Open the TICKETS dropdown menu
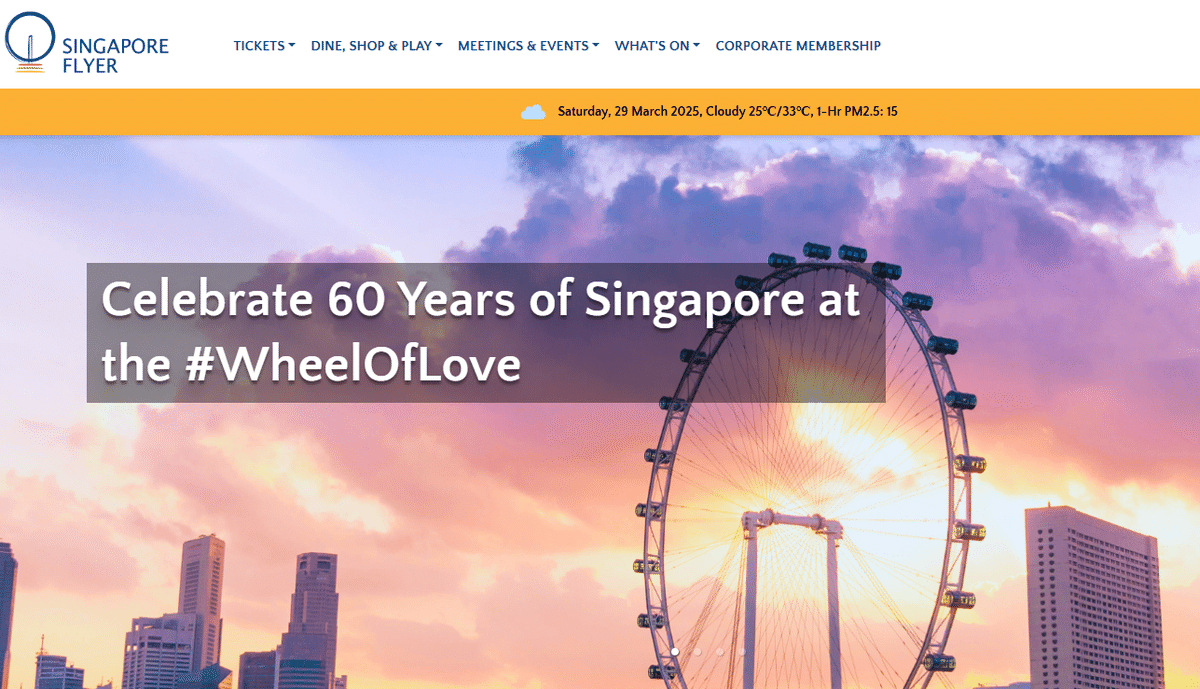Viewport: 1200px width, 689px height. (264, 46)
